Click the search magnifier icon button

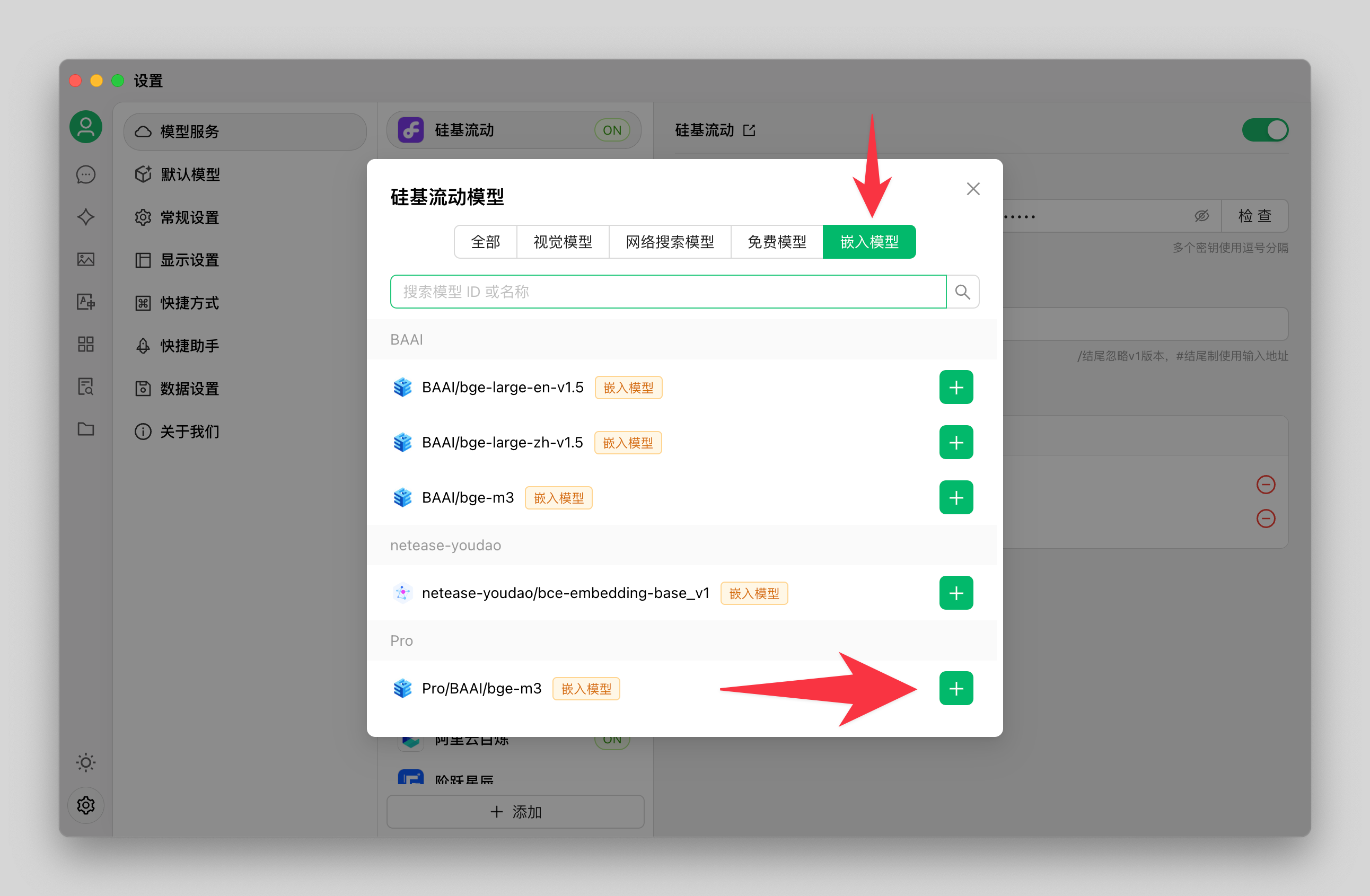click(962, 292)
